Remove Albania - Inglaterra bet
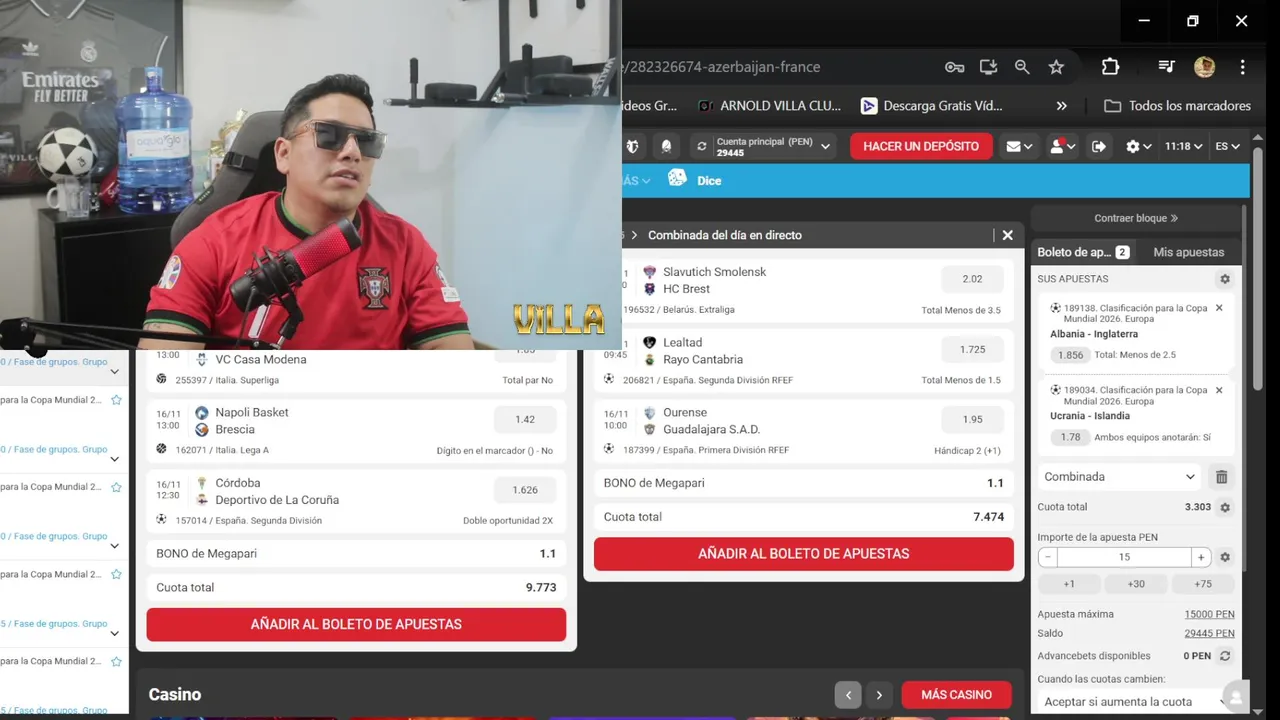The image size is (1280, 720). (1219, 308)
